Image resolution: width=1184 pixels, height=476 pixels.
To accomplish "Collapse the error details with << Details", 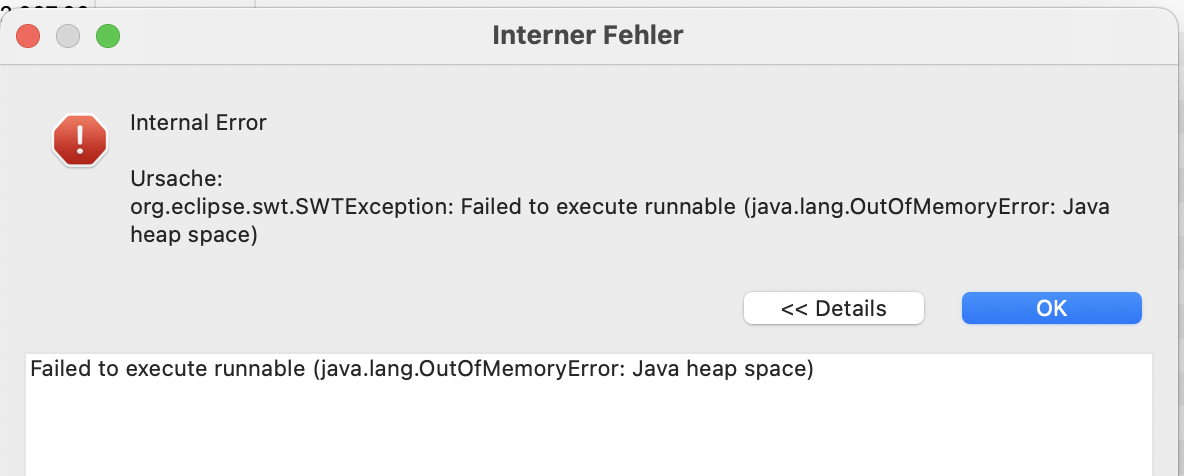I will click(833, 308).
